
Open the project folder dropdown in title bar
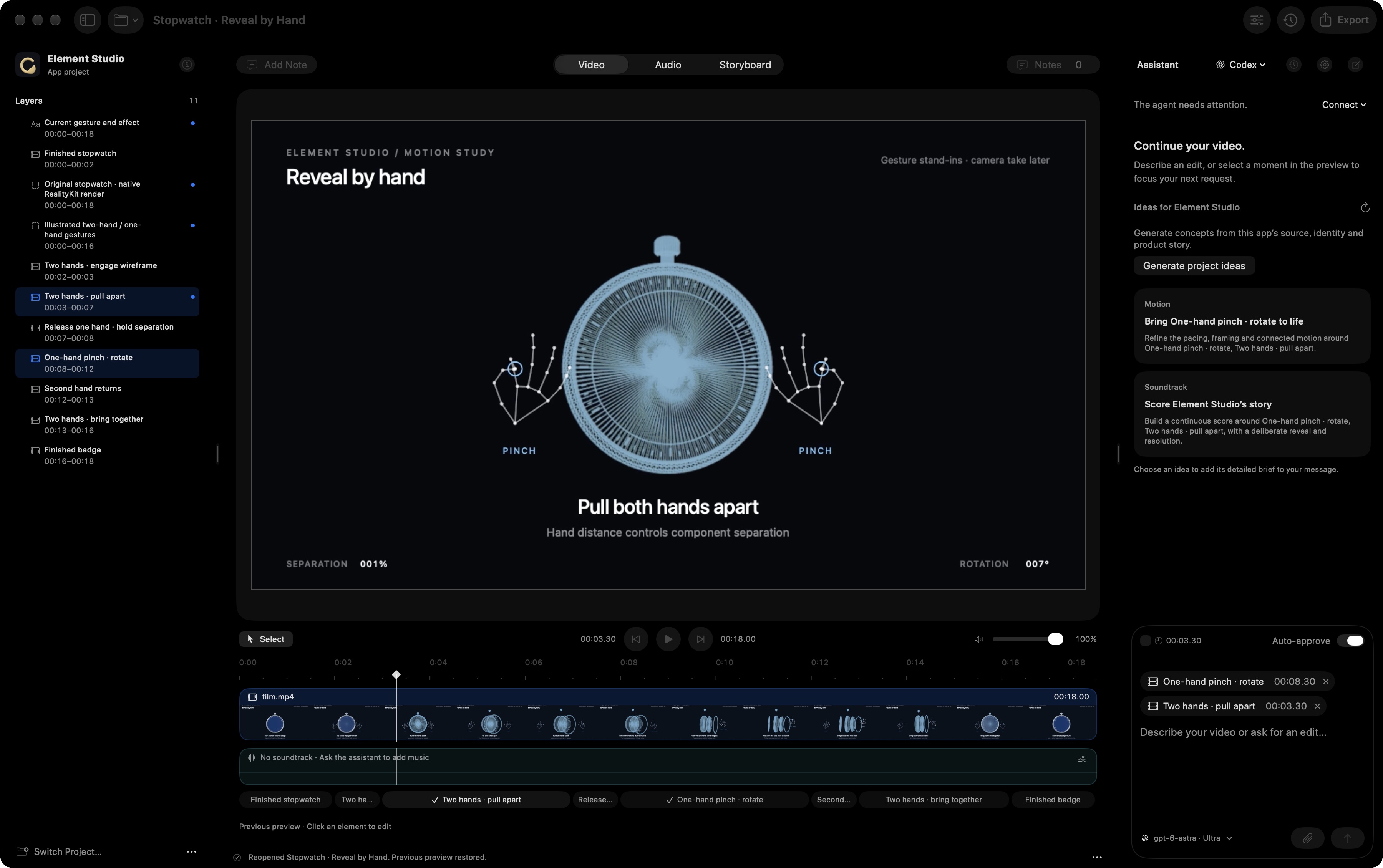[125, 20]
